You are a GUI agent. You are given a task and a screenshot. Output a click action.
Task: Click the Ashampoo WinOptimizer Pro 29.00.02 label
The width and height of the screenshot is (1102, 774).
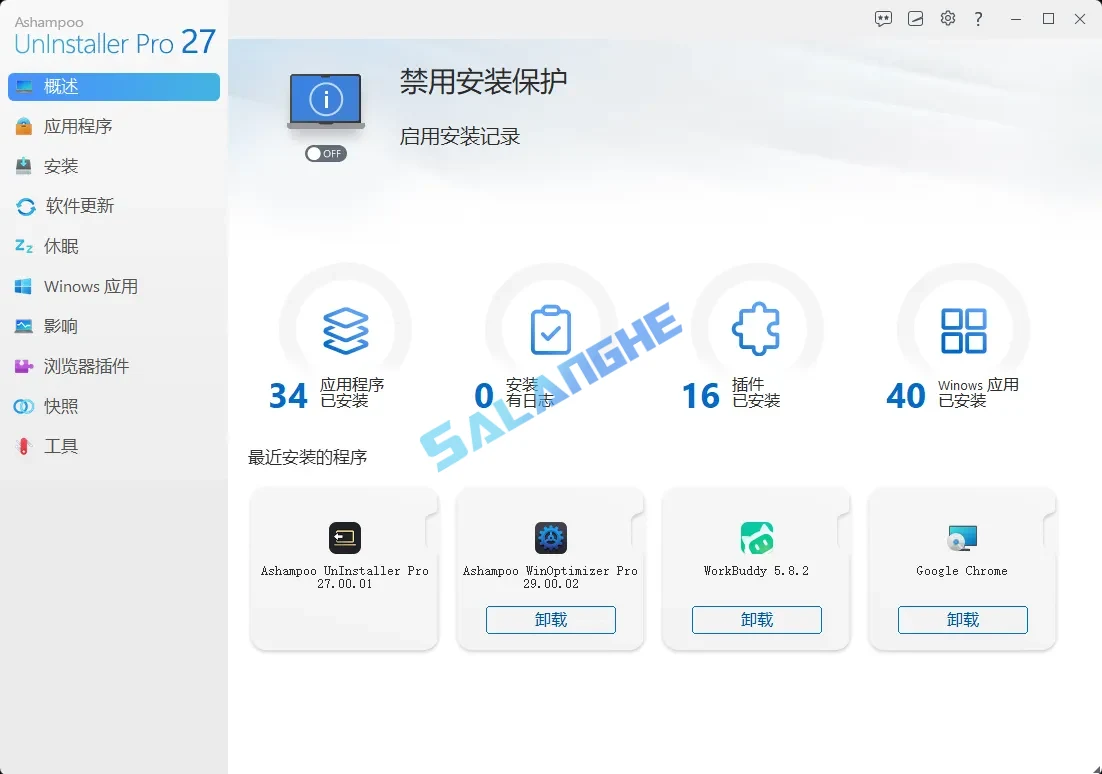tap(550, 577)
